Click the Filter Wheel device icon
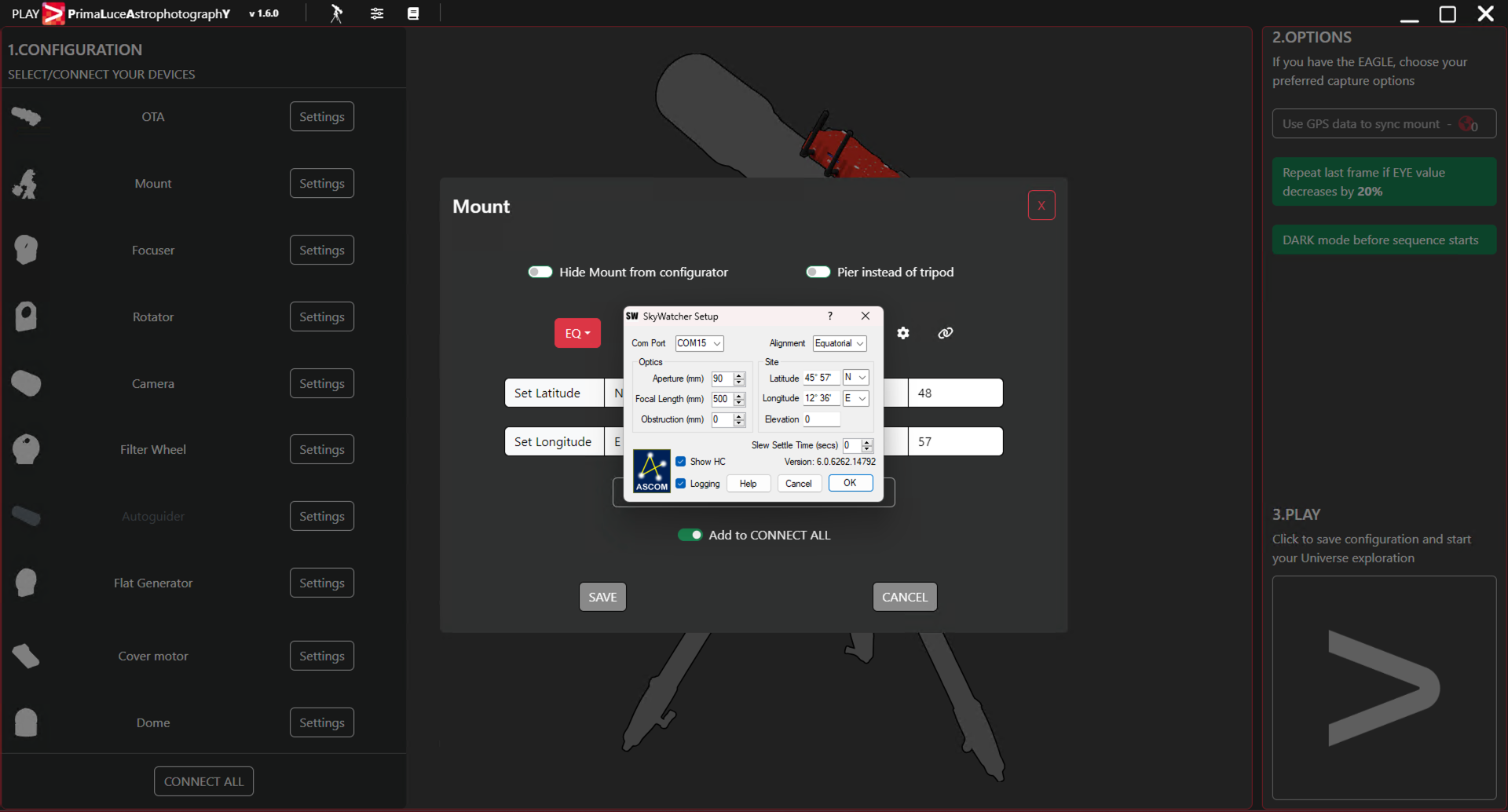1508x812 pixels. pos(26,449)
